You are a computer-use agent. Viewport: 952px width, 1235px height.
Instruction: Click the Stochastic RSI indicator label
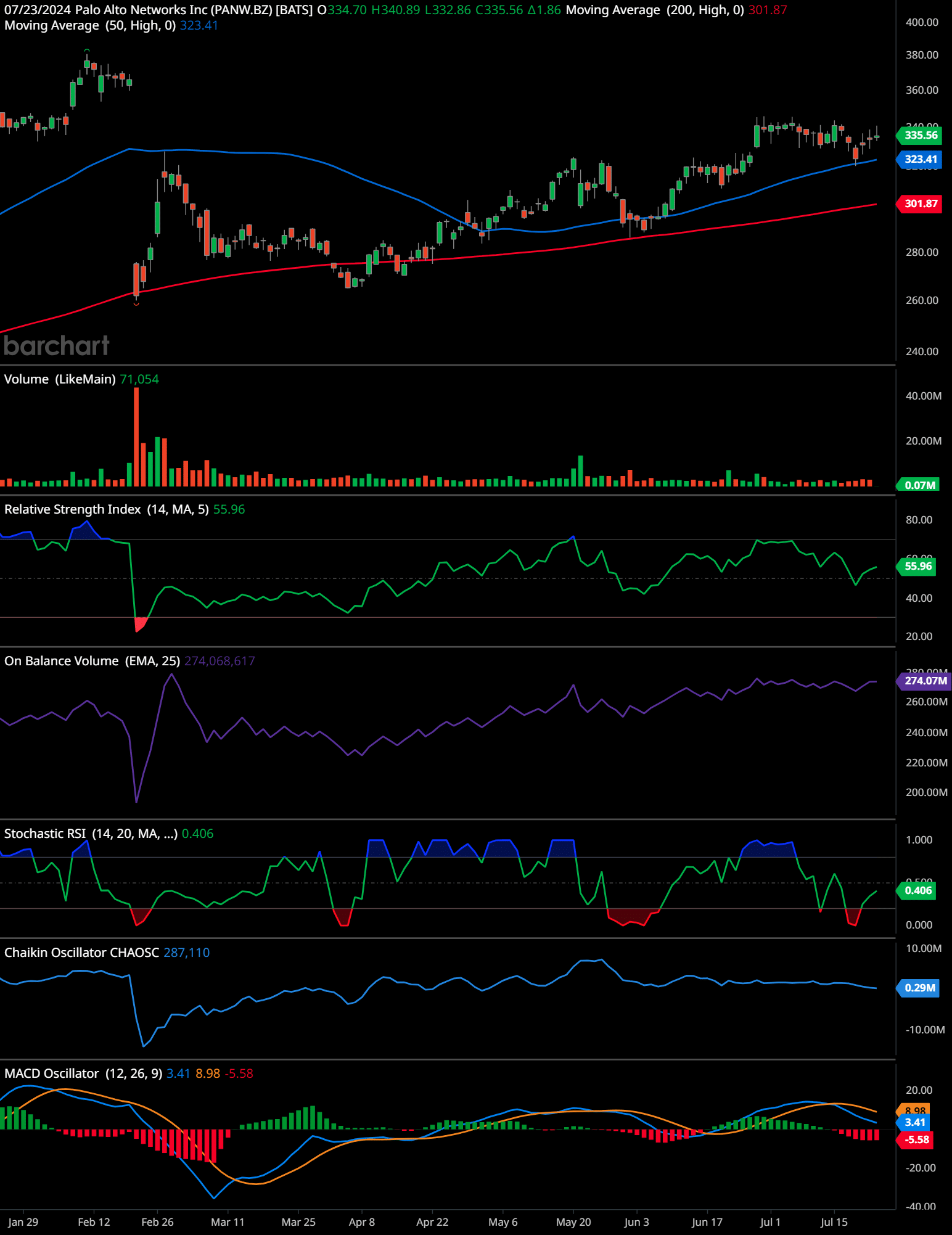click(91, 834)
